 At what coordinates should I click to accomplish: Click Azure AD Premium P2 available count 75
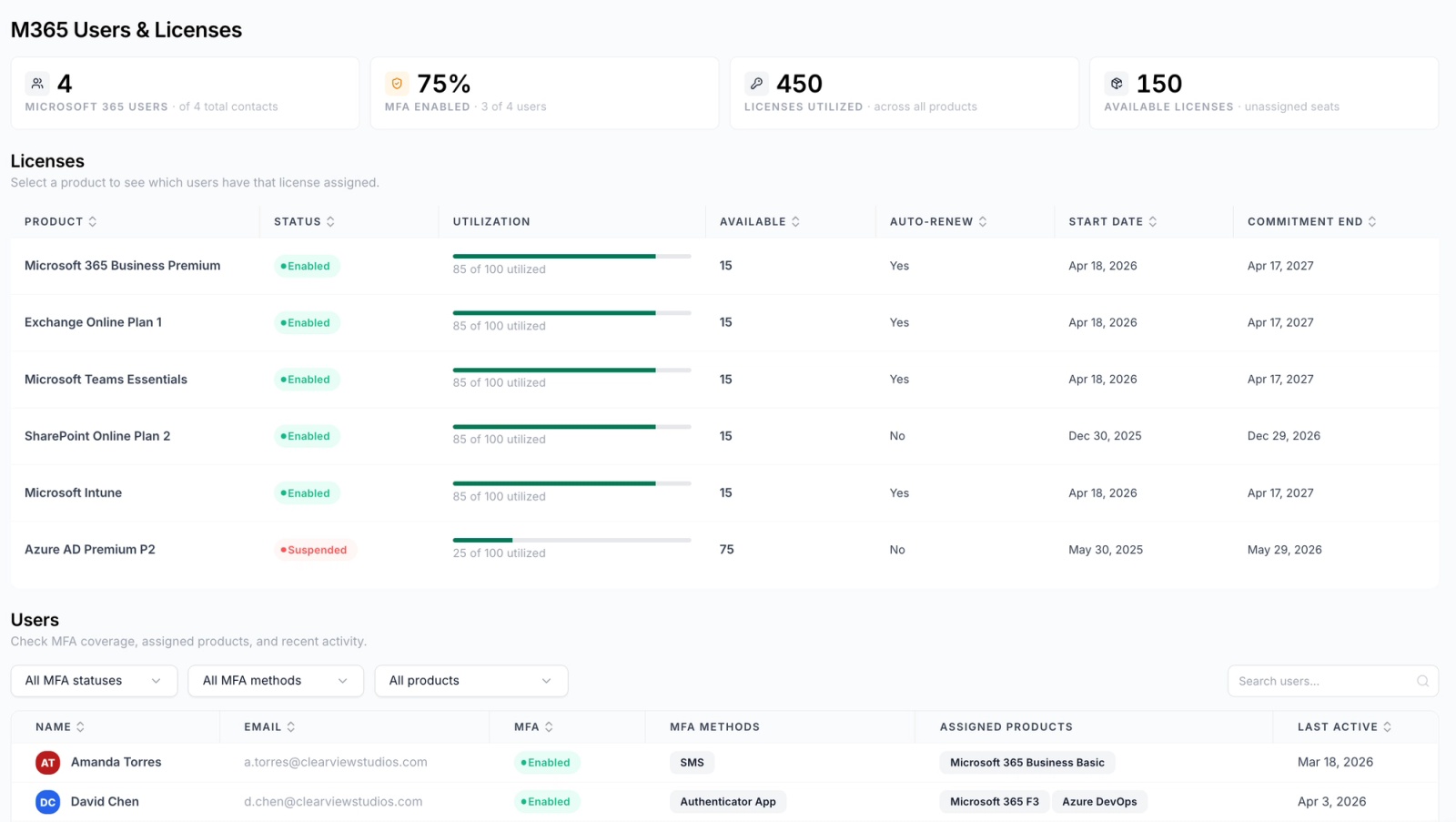pyautogui.click(x=726, y=550)
